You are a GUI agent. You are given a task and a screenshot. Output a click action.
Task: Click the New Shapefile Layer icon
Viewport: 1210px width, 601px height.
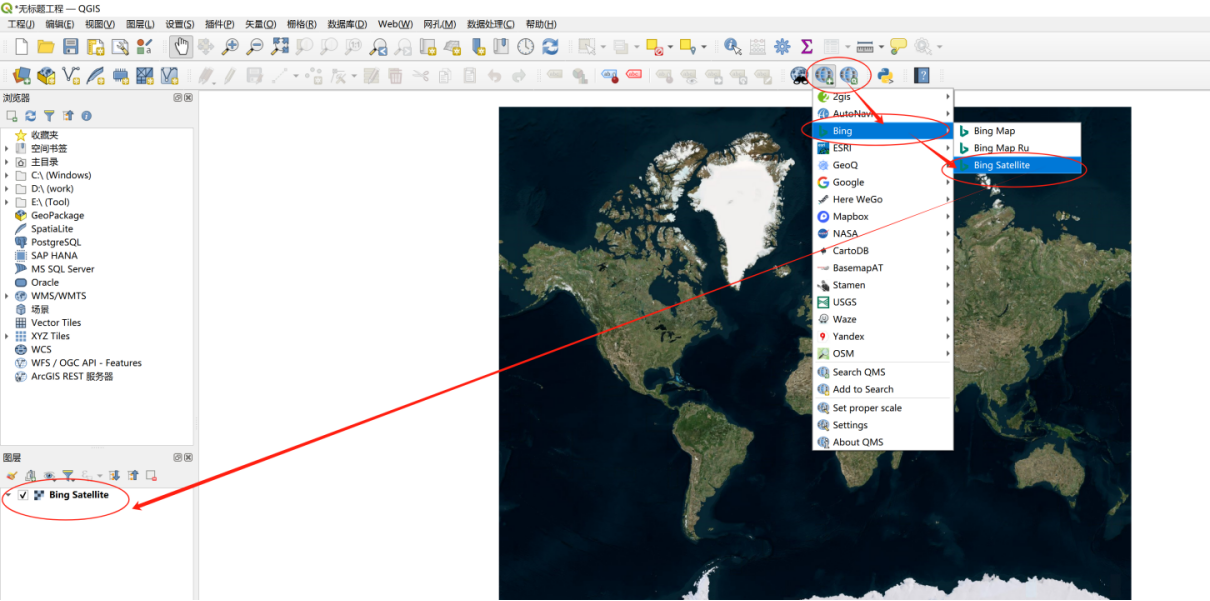point(71,75)
